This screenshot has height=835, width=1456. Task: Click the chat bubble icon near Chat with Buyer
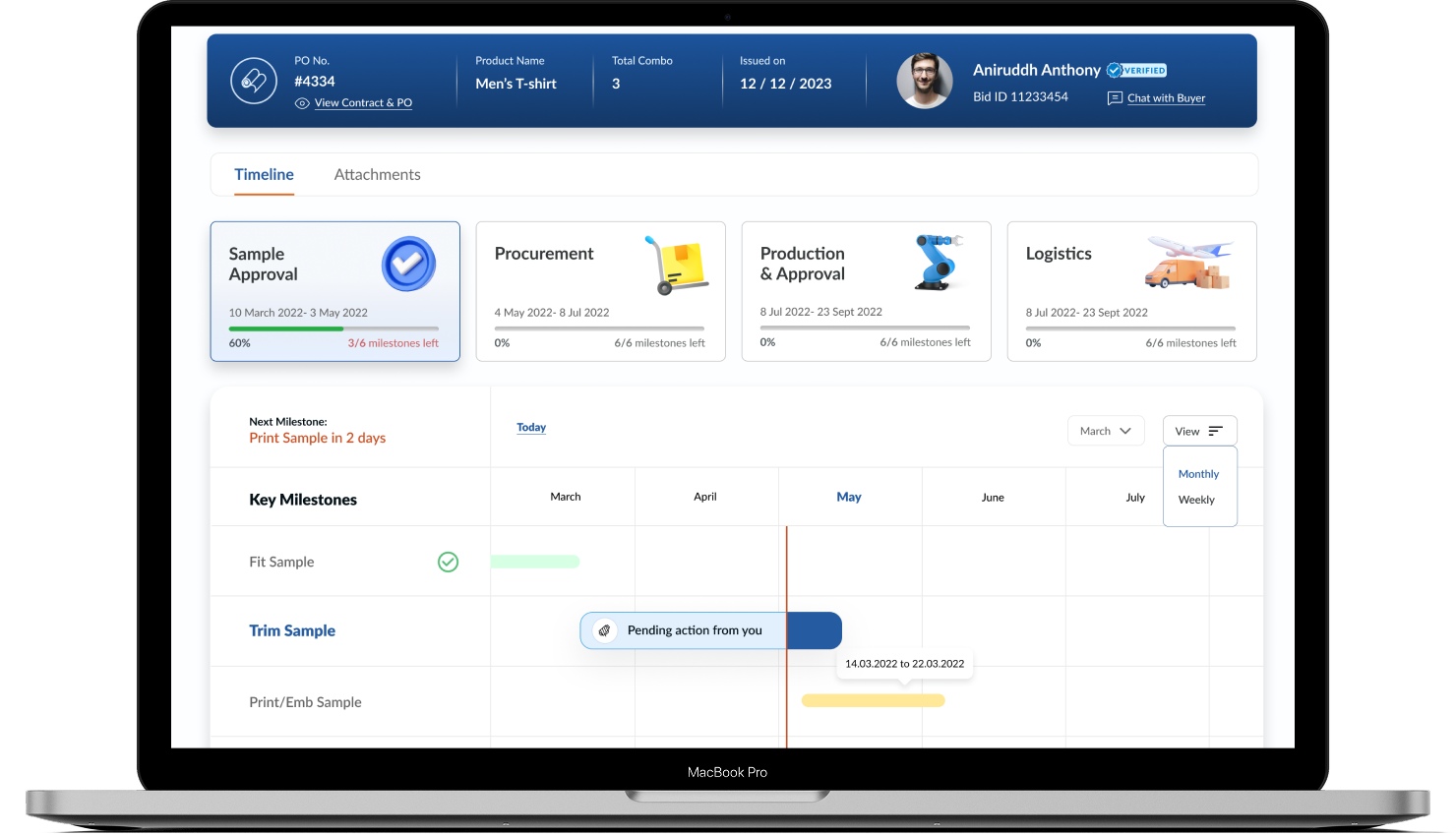click(x=1114, y=98)
